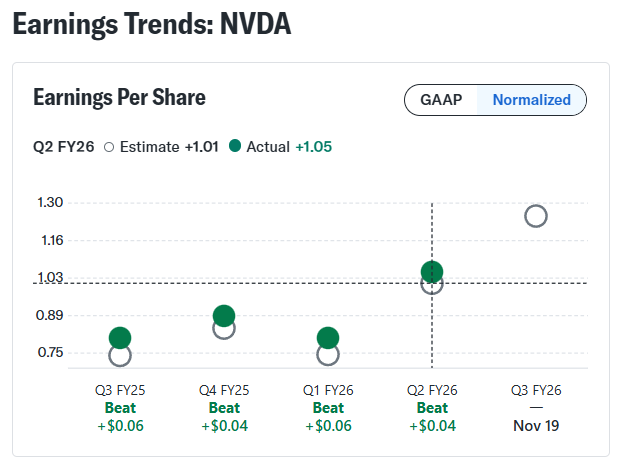Click Q2 FY26 green actual dot
This screenshot has width=618, height=466.
click(x=432, y=271)
